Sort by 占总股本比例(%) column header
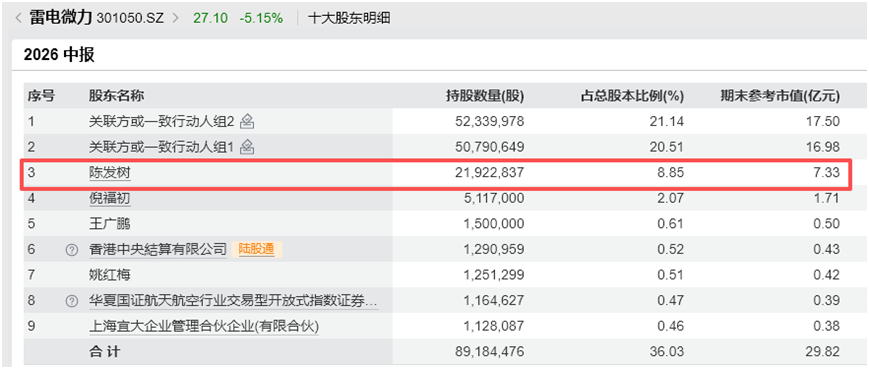The image size is (869, 369). coord(632,96)
